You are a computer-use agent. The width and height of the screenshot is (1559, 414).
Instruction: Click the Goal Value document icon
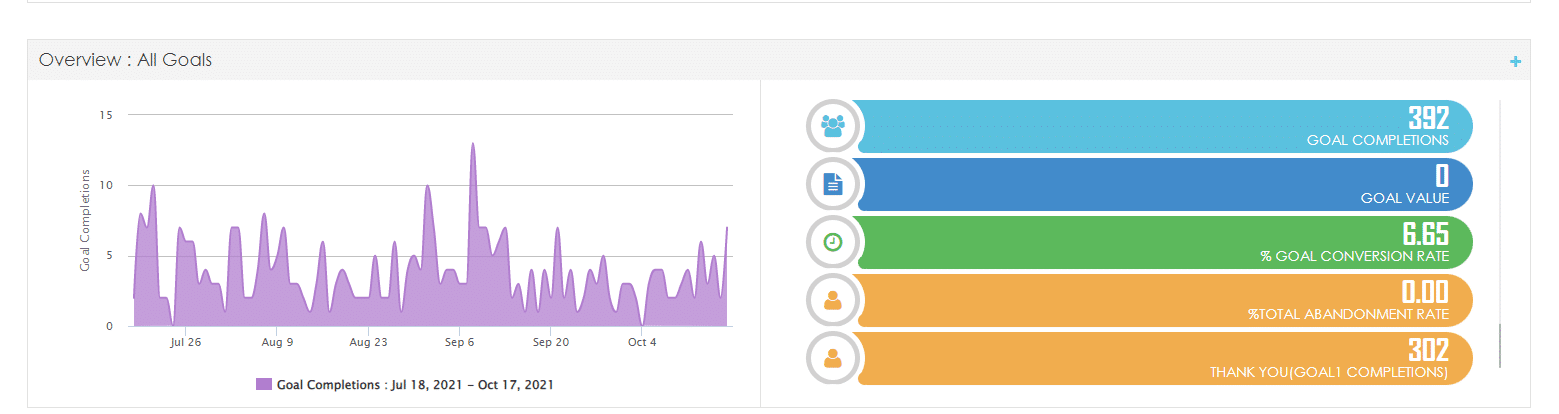tap(833, 184)
